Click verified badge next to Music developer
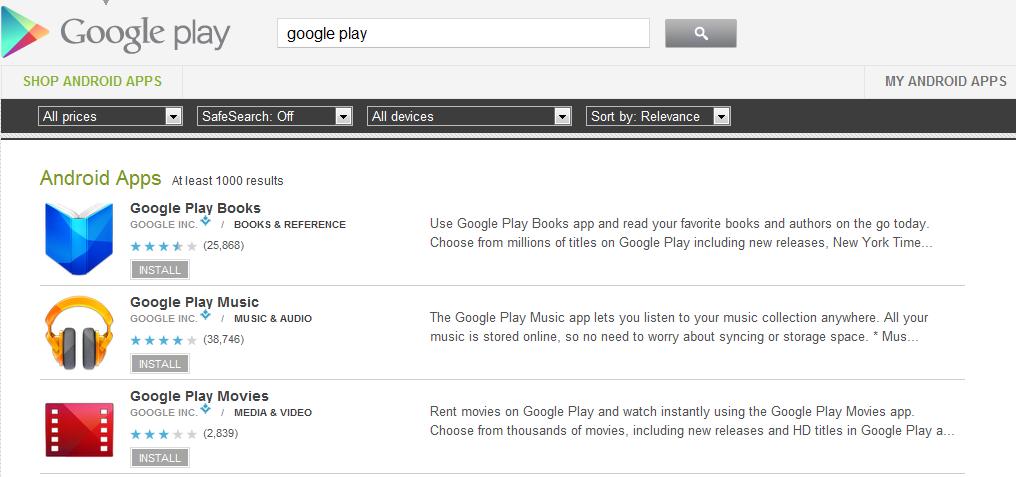Image resolution: width=1016 pixels, height=477 pixels. tap(205, 316)
